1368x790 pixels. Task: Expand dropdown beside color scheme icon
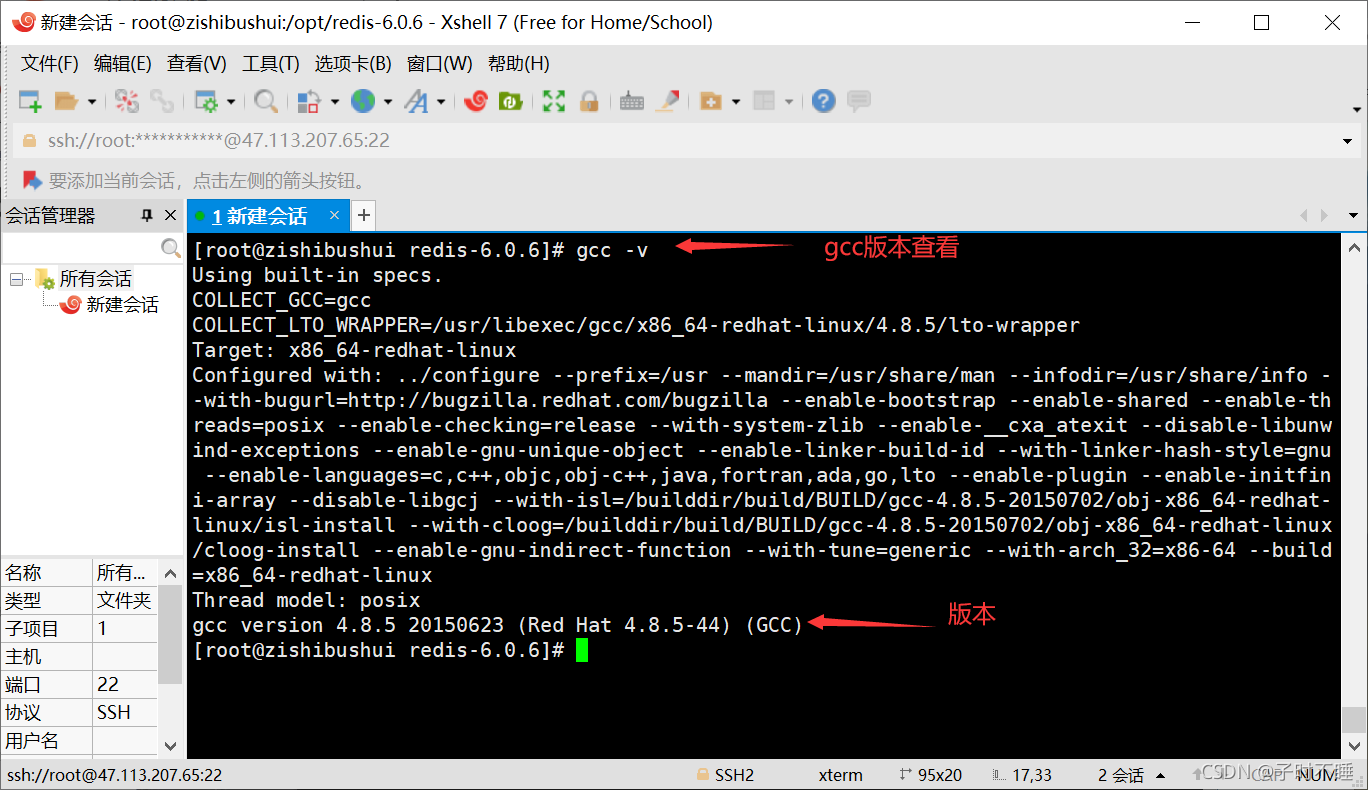click(x=334, y=102)
